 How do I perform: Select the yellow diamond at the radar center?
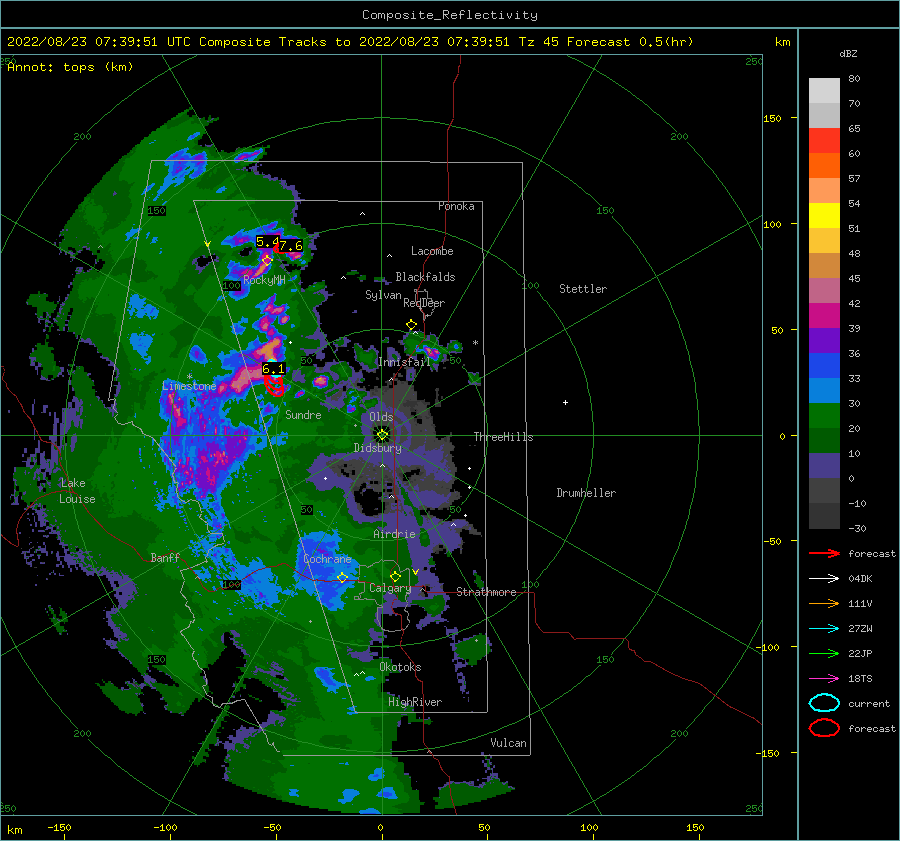382,435
